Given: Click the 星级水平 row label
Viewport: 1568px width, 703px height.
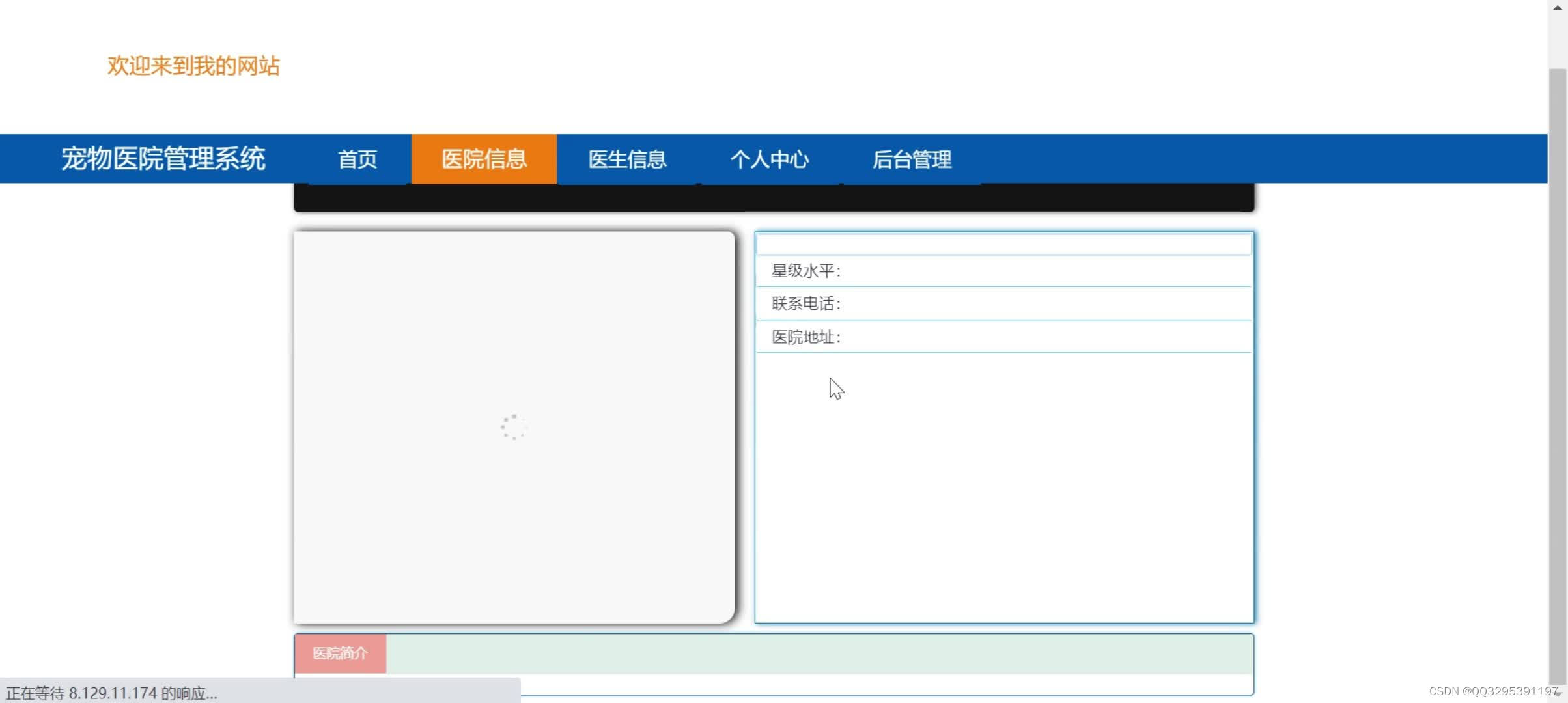Looking at the screenshot, I should pyautogui.click(x=806, y=271).
